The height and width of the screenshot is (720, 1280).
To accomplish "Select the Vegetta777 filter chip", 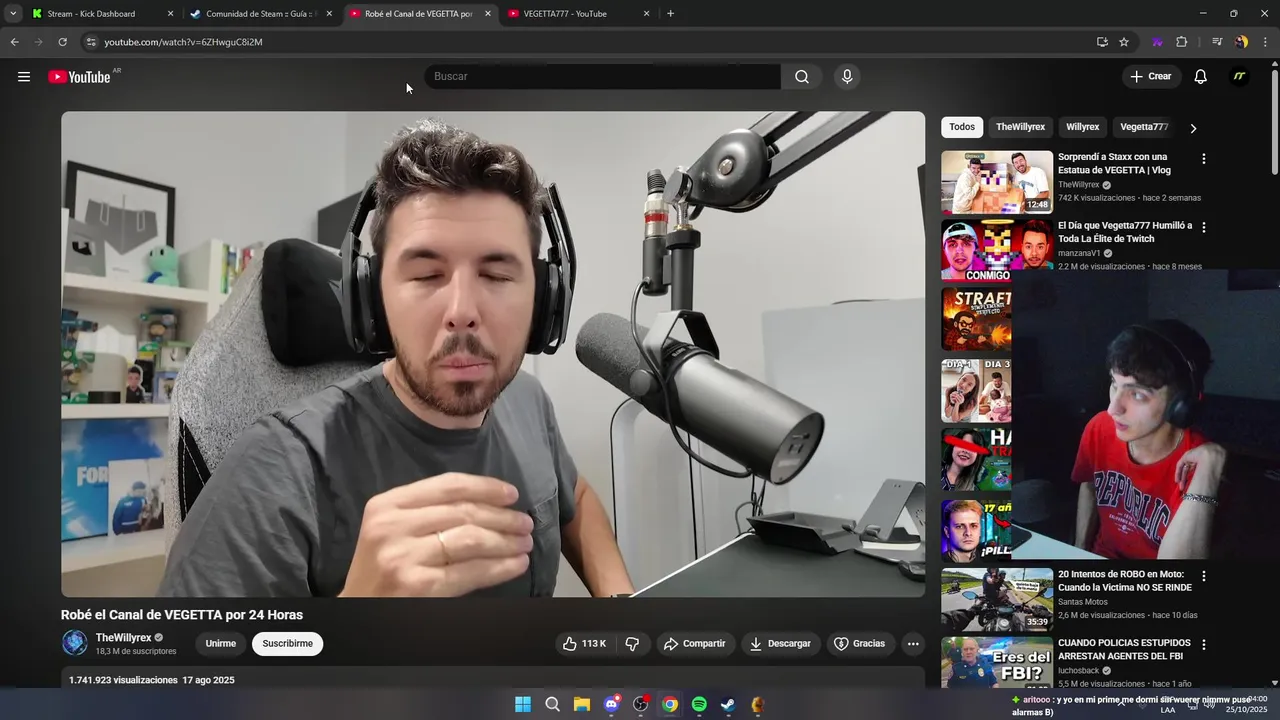I will coord(1144,127).
